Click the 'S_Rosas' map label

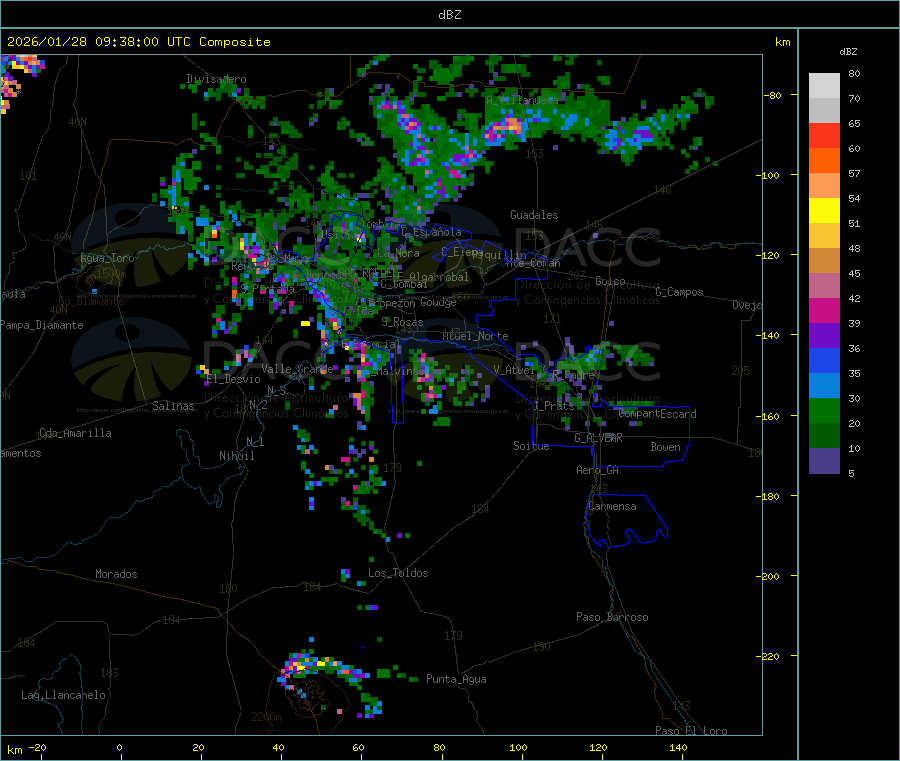coord(402,322)
